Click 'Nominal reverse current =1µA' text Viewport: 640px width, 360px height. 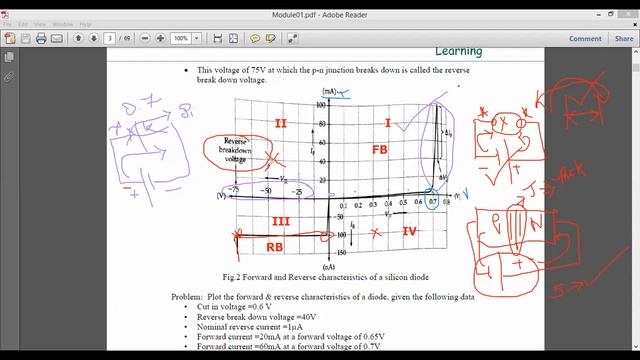(x=249, y=327)
